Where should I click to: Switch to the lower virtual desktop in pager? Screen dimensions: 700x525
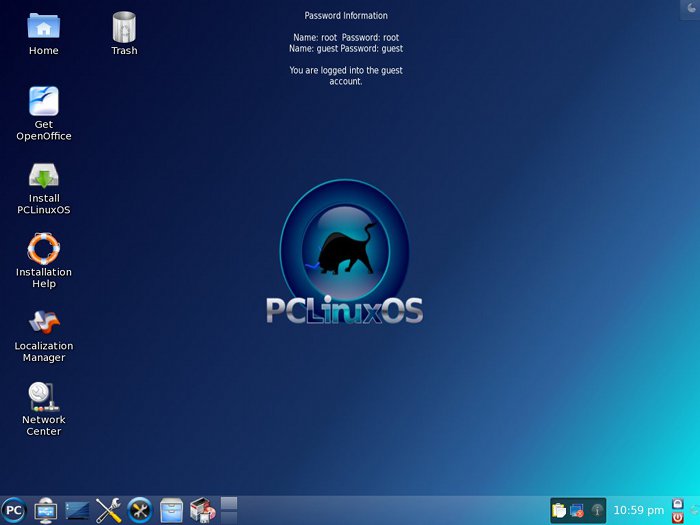tap(229, 517)
